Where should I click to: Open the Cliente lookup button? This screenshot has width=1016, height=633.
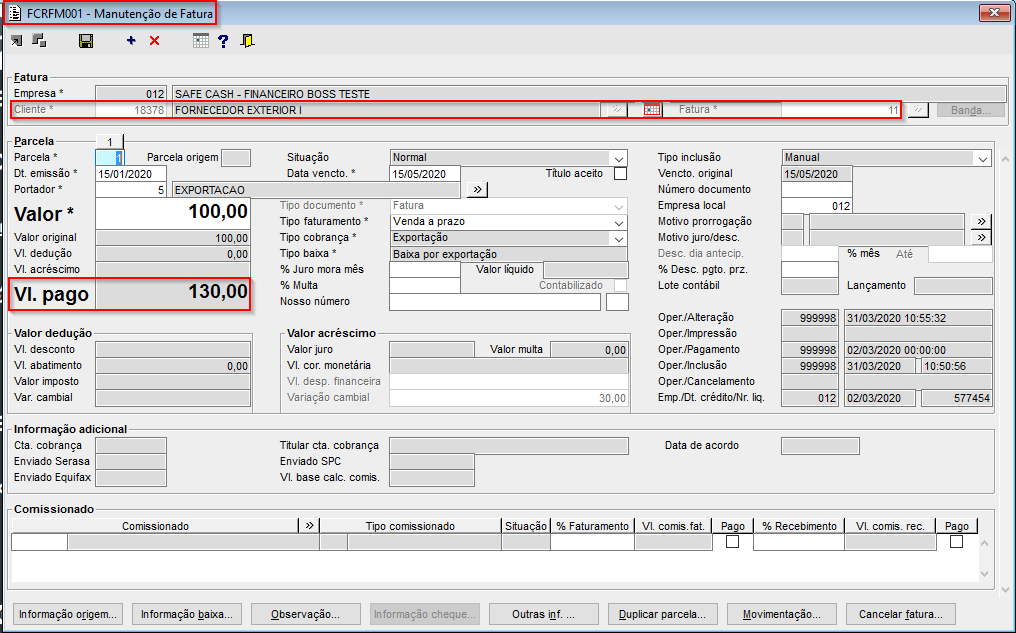click(618, 110)
